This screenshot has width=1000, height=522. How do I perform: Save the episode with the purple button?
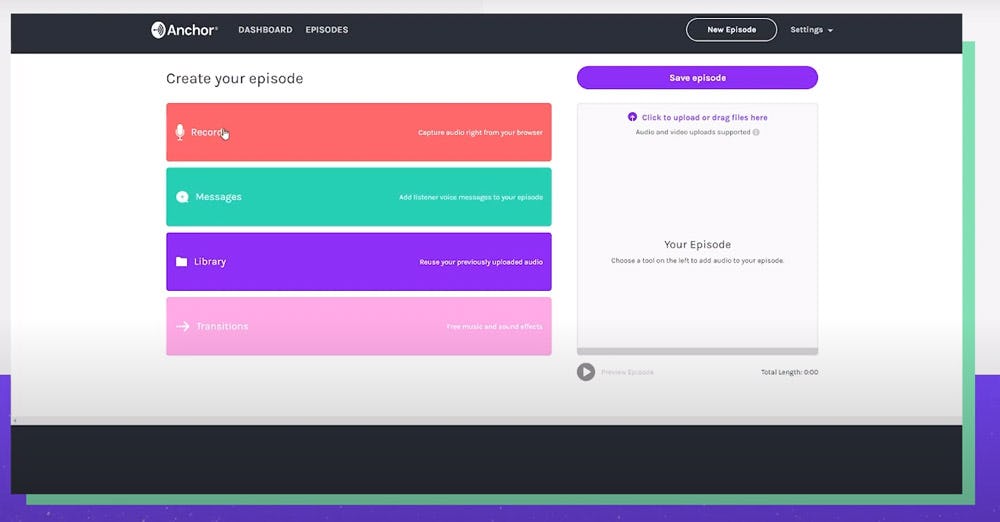point(697,78)
